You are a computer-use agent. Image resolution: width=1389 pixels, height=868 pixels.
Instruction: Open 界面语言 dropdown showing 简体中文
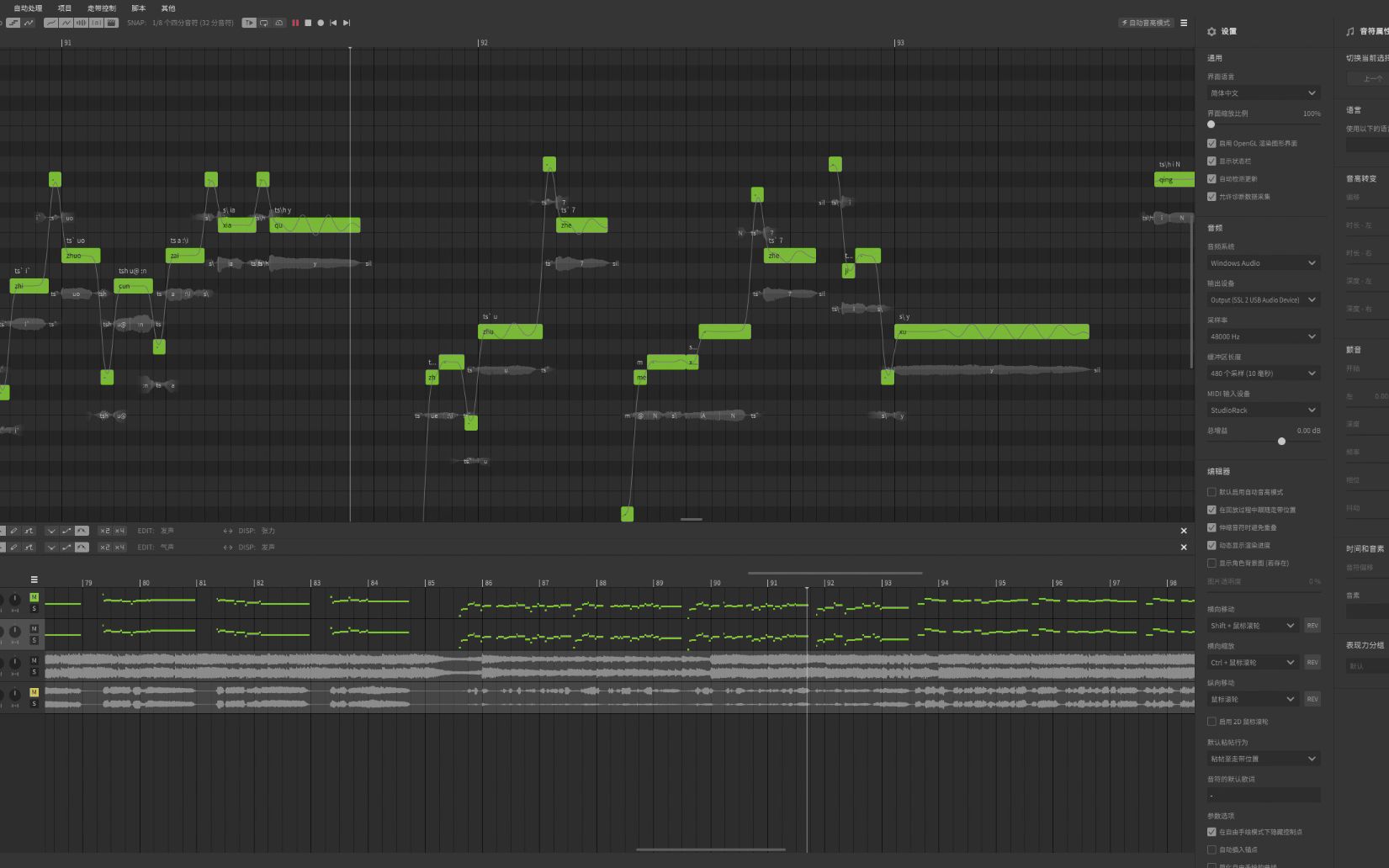coord(1264,93)
